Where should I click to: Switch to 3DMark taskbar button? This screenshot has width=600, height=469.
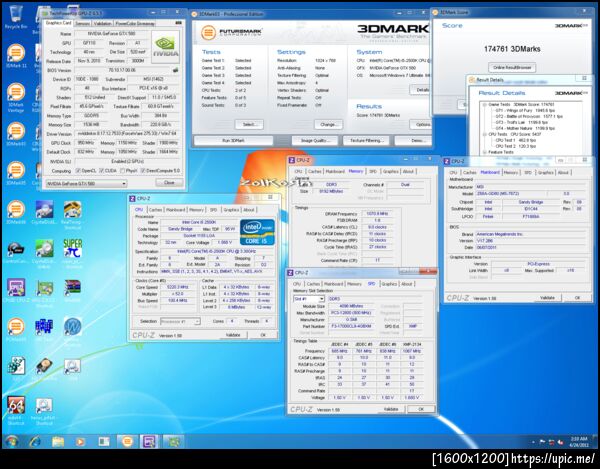pos(127,442)
